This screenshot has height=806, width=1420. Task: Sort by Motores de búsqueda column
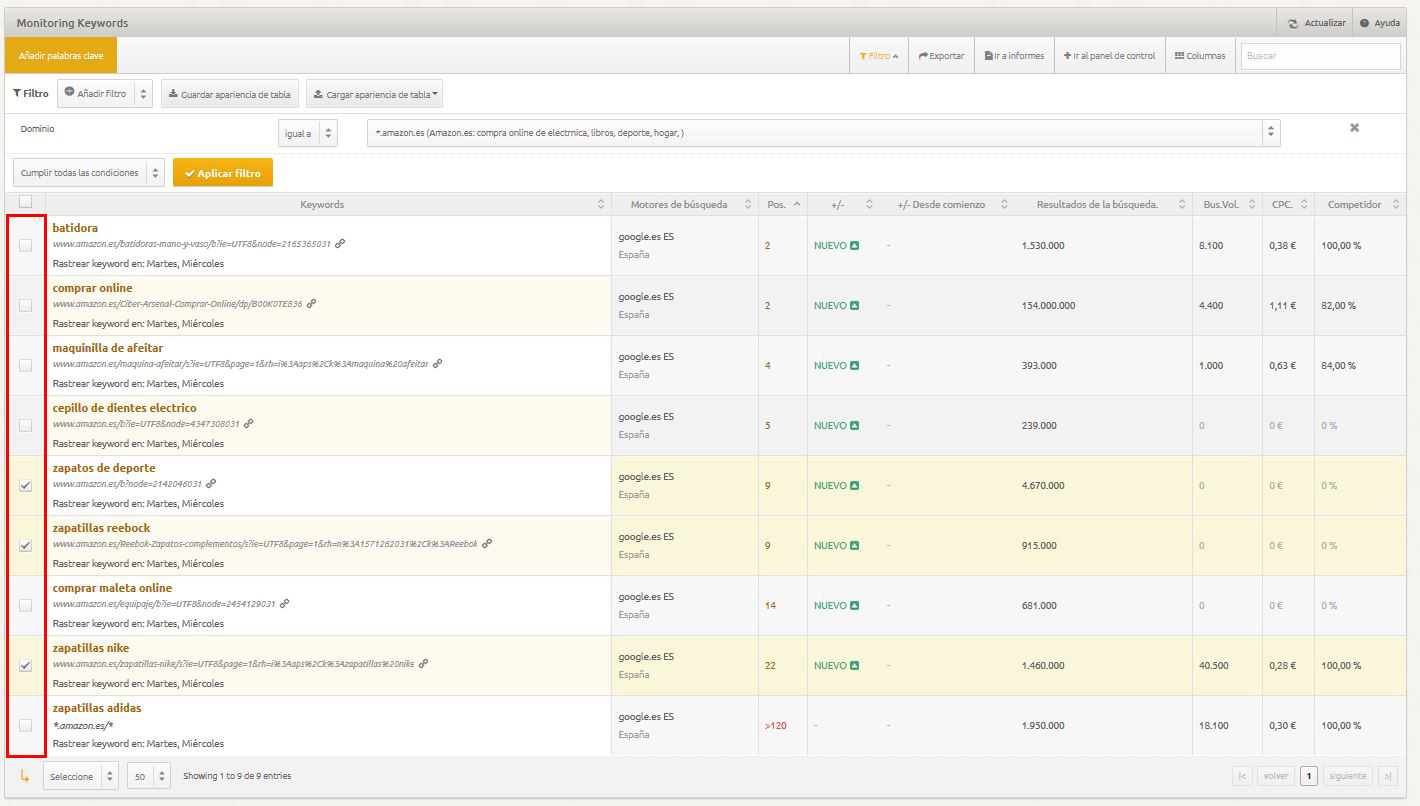coord(748,205)
